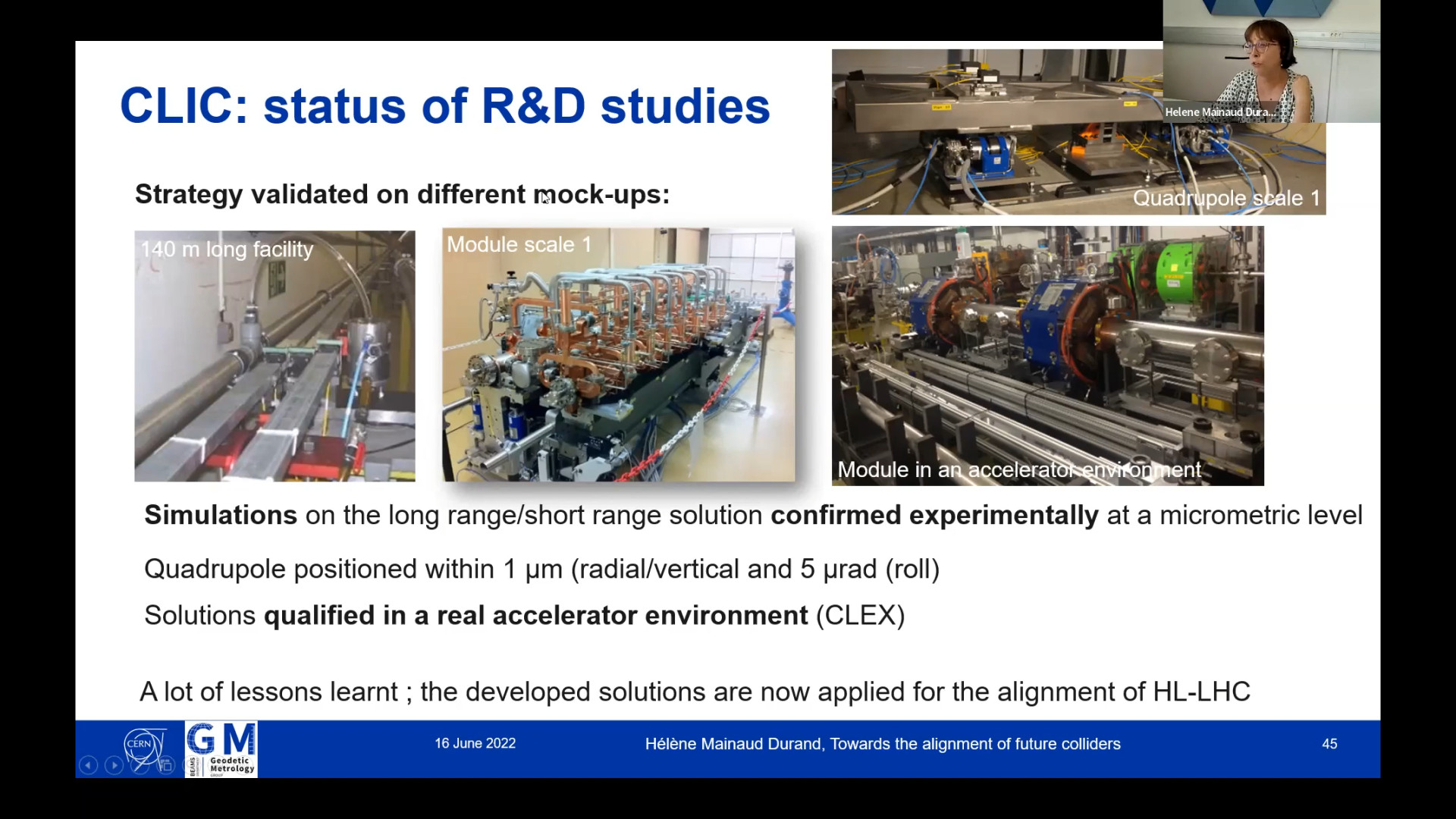Click the HL-LHC text in last line
Screen dimensions: 1456x819
(1200, 692)
